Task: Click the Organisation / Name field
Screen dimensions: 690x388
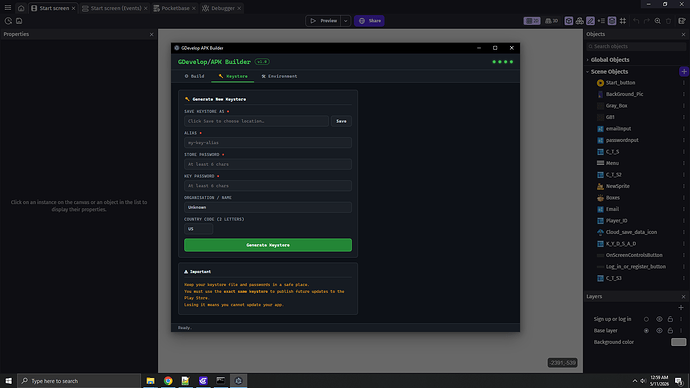Action: 268,207
